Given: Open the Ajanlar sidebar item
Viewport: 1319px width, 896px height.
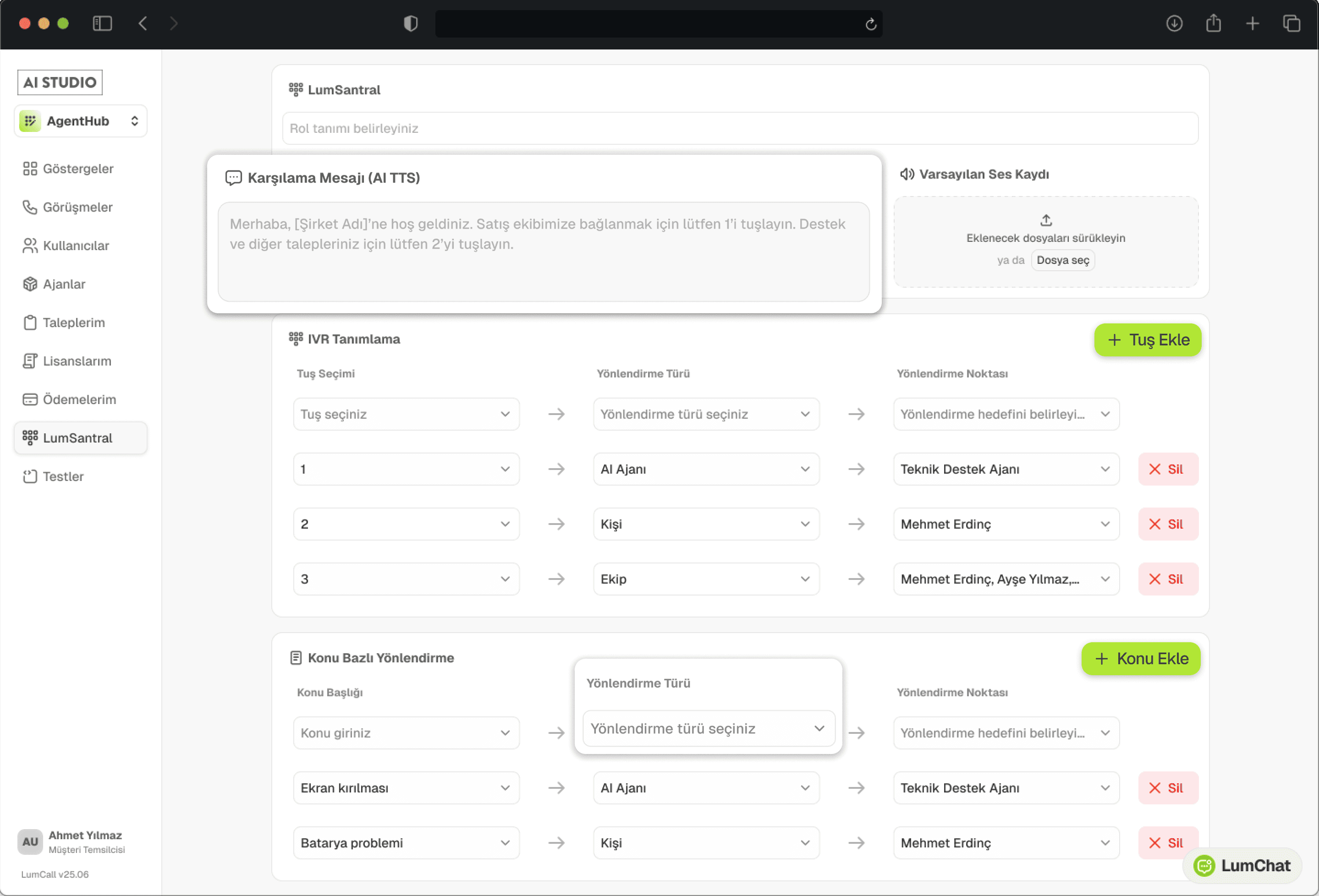Looking at the screenshot, I should click(64, 284).
